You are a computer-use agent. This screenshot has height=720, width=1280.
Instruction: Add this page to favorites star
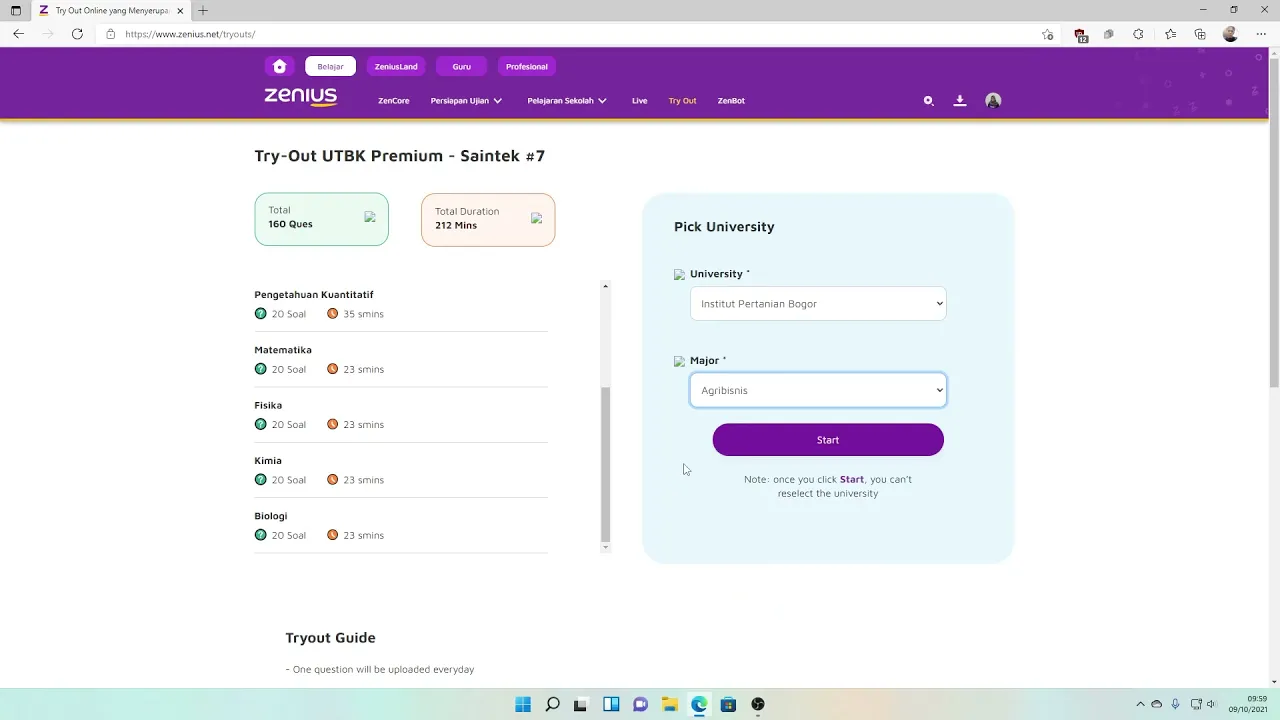pos(1047,34)
